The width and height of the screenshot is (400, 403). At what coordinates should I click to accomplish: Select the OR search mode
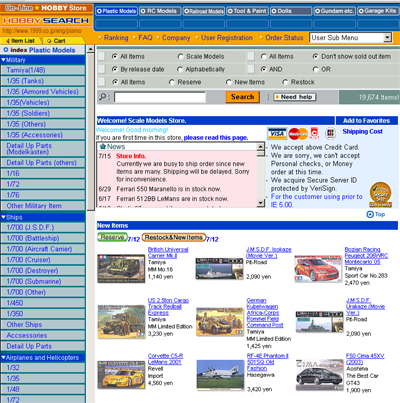(x=315, y=69)
